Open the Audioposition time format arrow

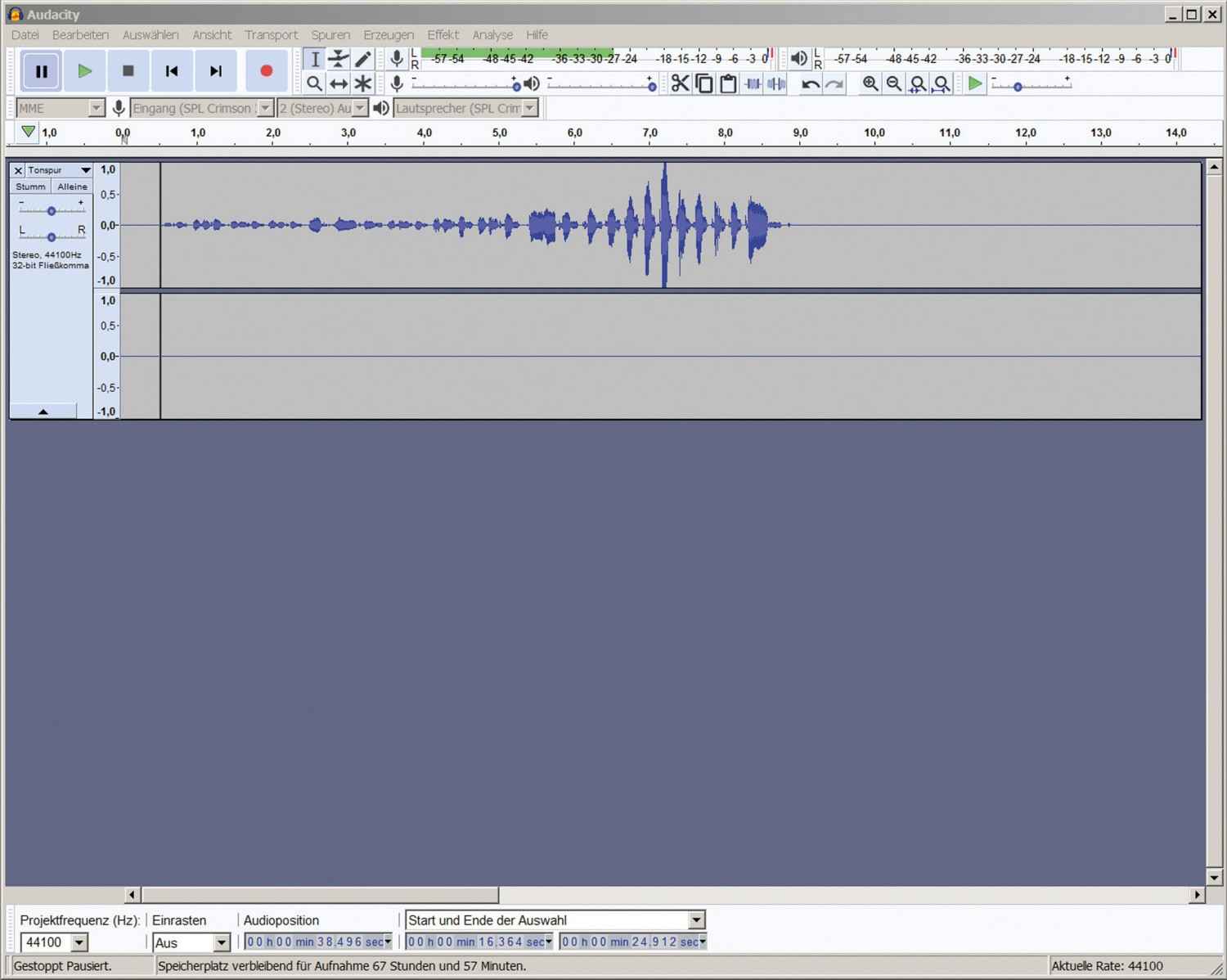[x=388, y=942]
